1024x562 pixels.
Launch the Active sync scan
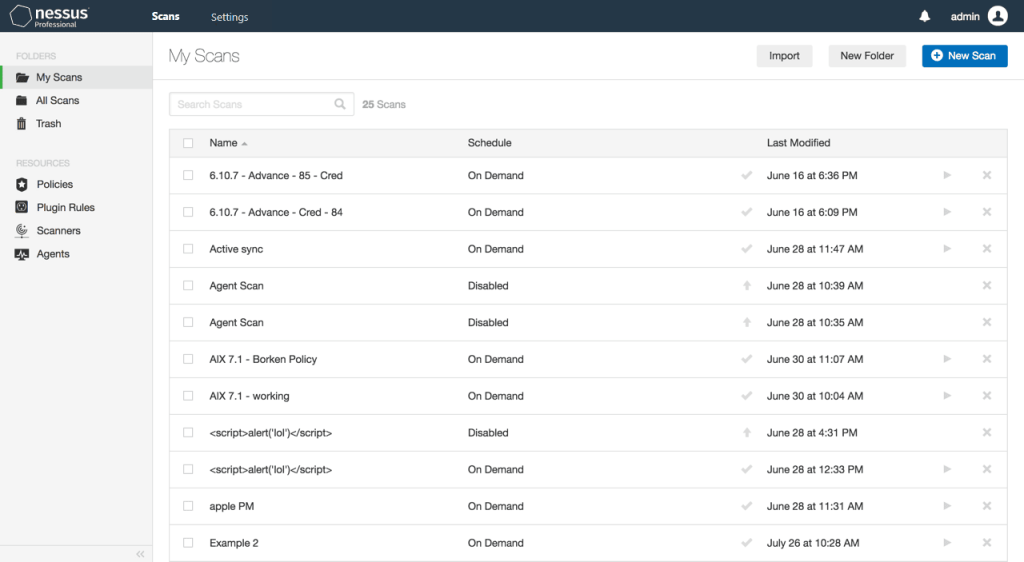[x=947, y=249]
